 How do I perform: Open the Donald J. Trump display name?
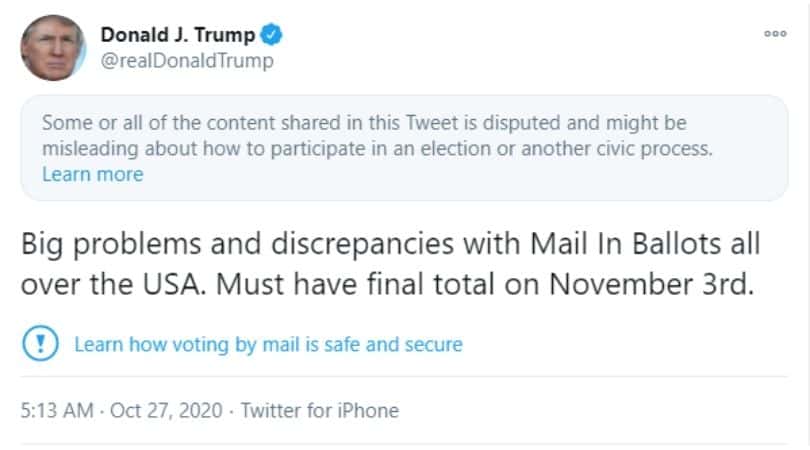(x=178, y=35)
